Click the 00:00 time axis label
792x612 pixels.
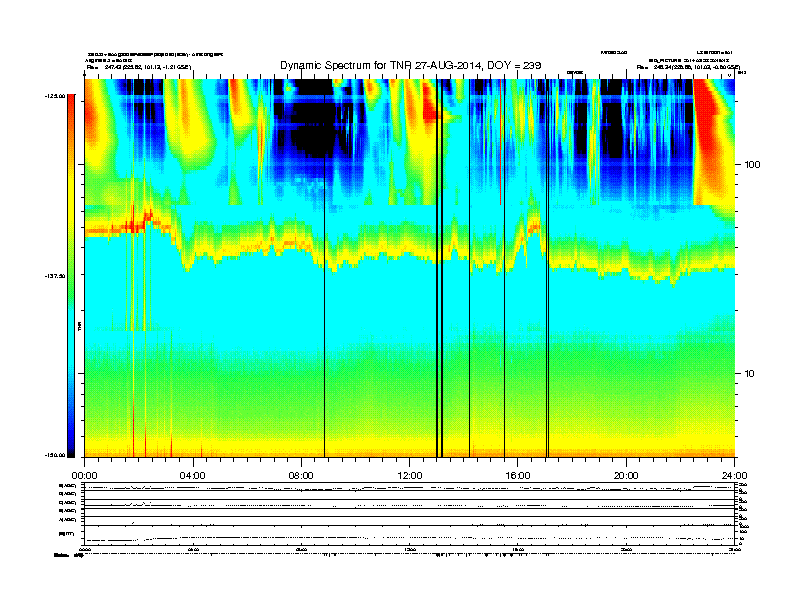pyautogui.click(x=84, y=476)
